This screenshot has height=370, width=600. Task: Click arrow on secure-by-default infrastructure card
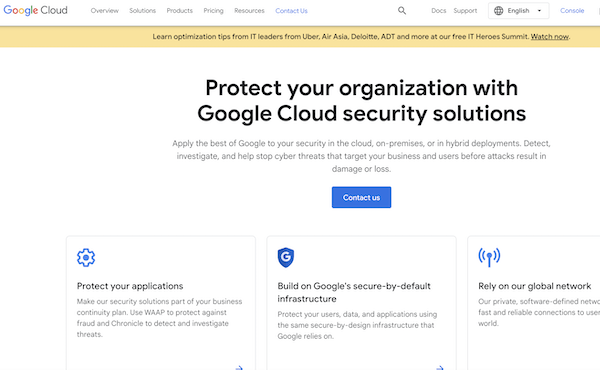(x=440, y=368)
